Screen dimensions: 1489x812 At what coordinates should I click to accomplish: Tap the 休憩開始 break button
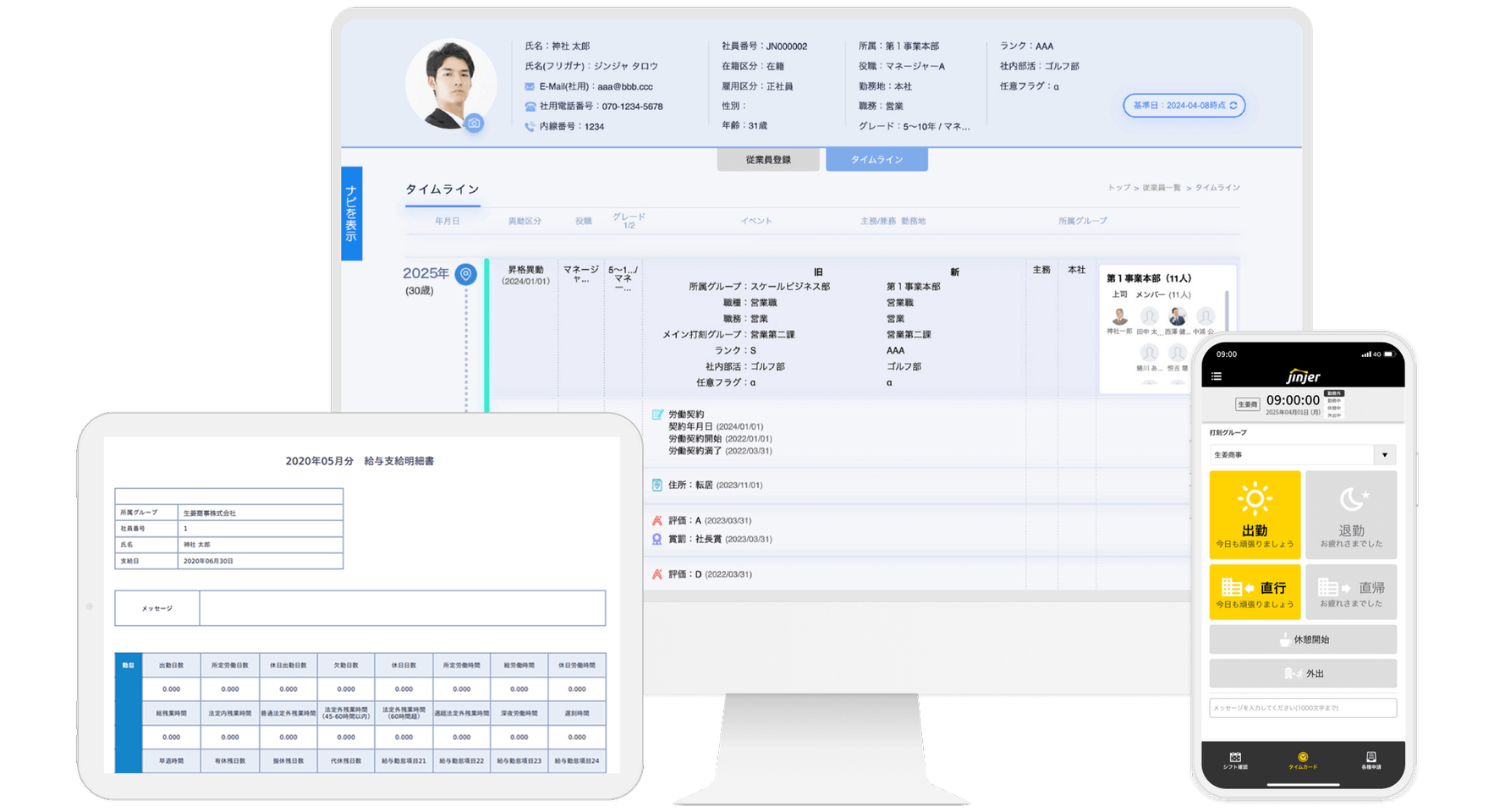[1302, 639]
